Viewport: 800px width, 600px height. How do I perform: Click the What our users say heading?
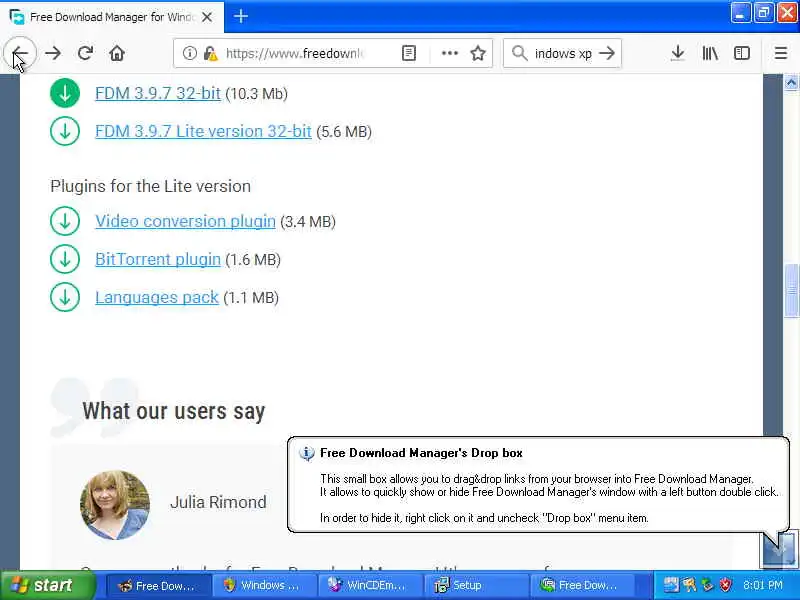click(173, 411)
